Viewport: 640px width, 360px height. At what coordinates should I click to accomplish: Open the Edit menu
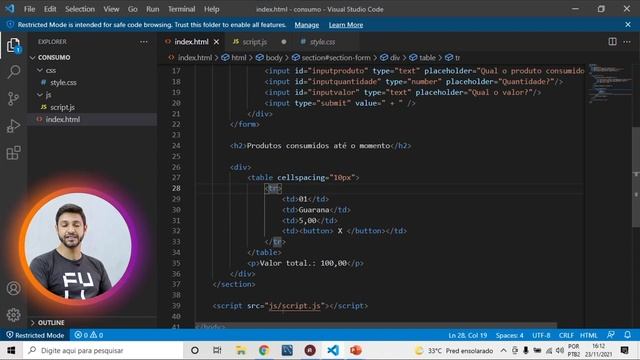tap(50, 9)
